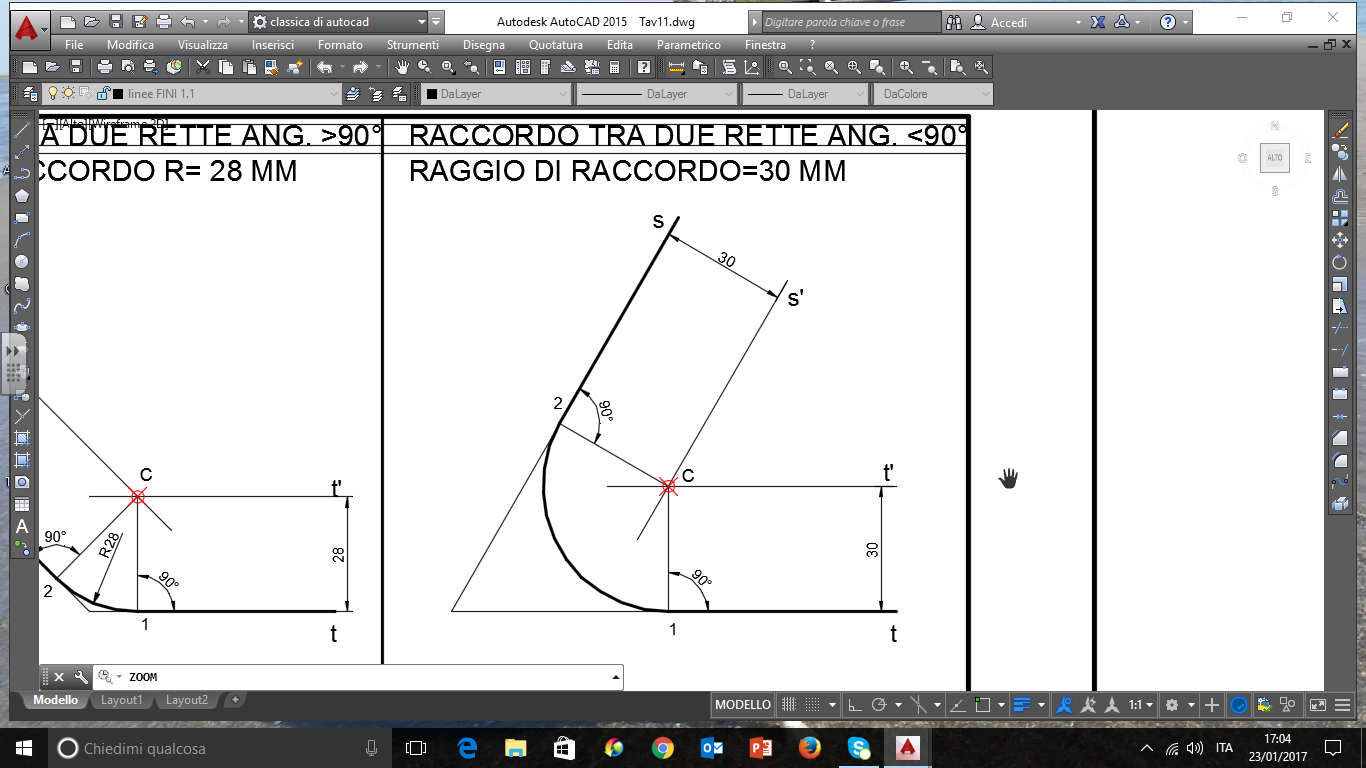This screenshot has width=1366, height=768.
Task: Click the Cut scissors icon in toolbar
Action: [202, 67]
